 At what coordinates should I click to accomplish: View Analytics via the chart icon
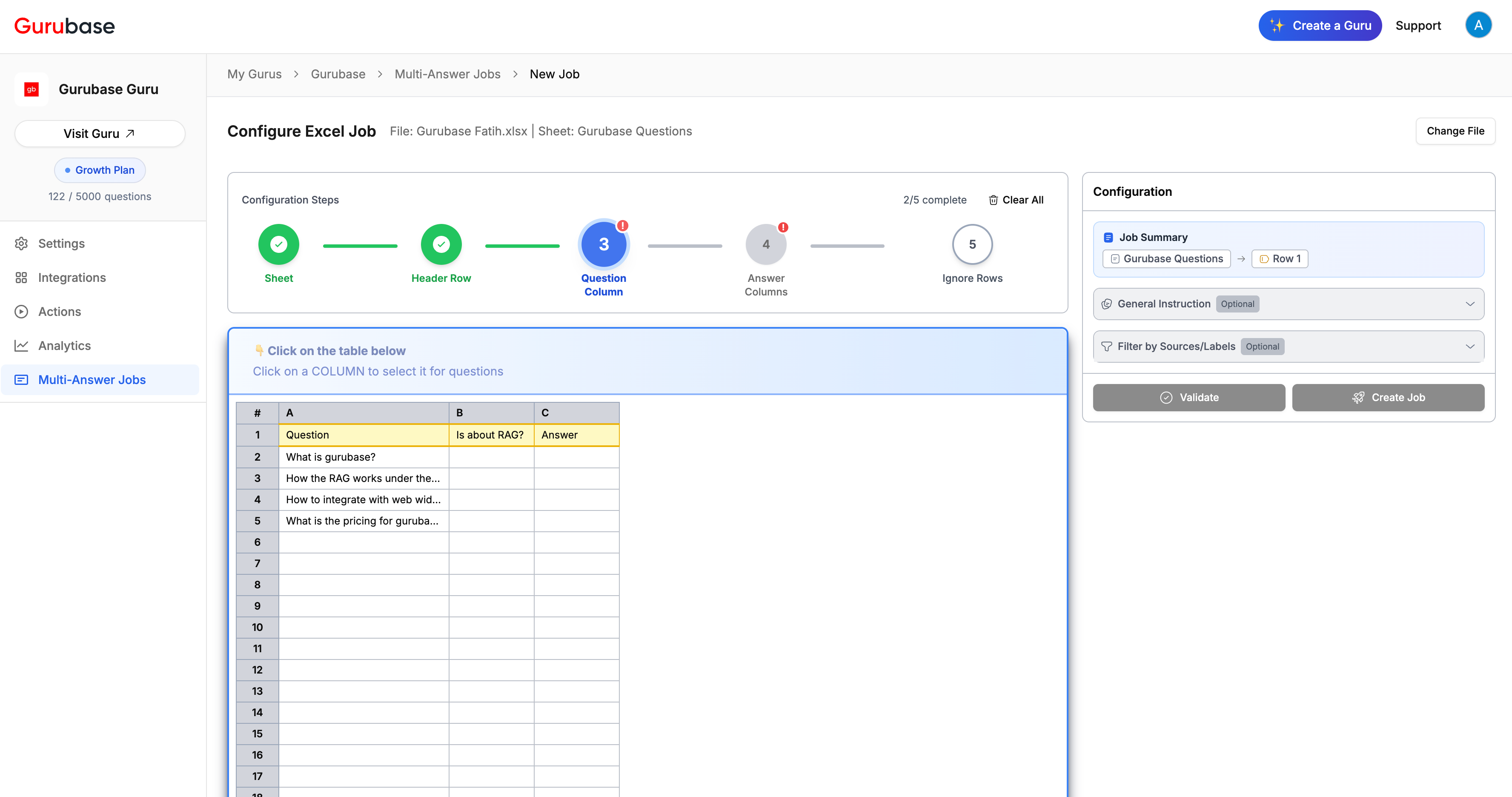click(x=22, y=346)
